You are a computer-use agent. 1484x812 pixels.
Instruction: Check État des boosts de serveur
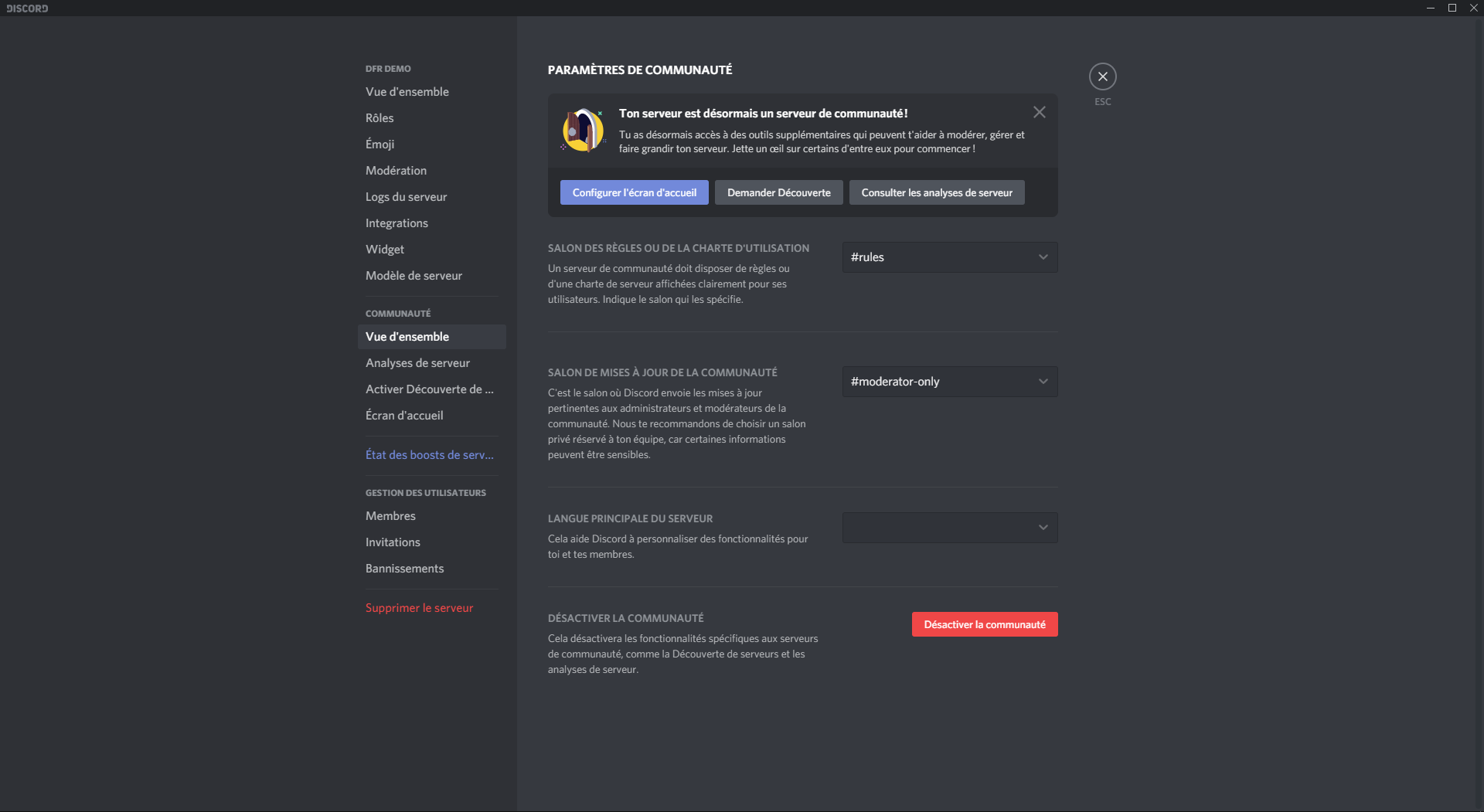tap(429, 454)
